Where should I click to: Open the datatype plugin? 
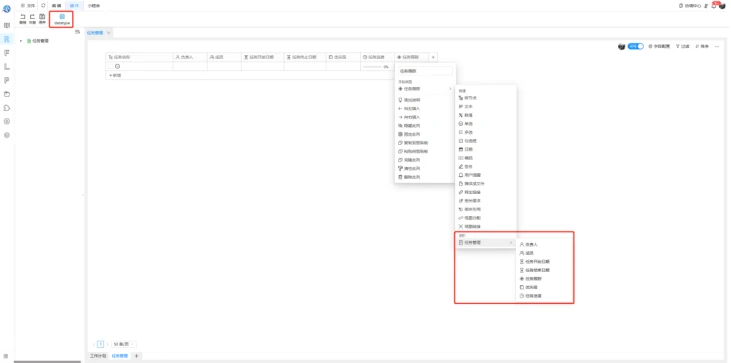tap(62, 19)
